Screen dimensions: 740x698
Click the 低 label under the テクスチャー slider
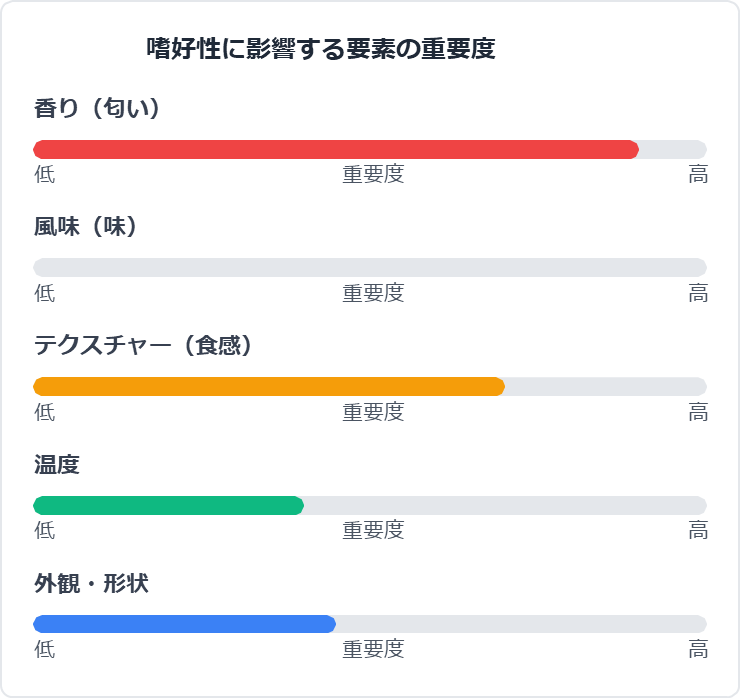click(x=45, y=412)
